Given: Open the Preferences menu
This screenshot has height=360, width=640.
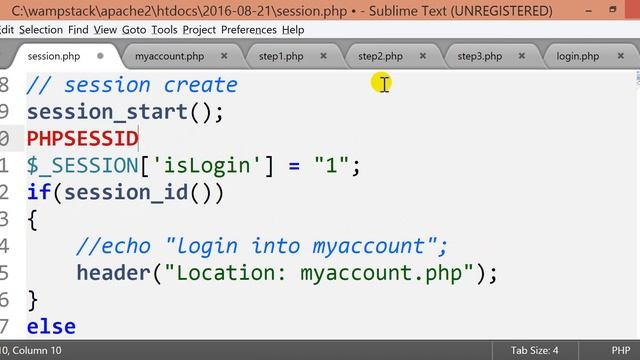Looking at the screenshot, I should pyautogui.click(x=249, y=30).
